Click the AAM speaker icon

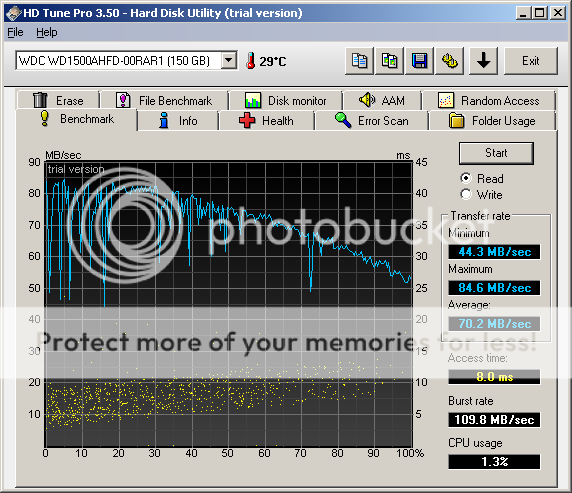[x=367, y=99]
